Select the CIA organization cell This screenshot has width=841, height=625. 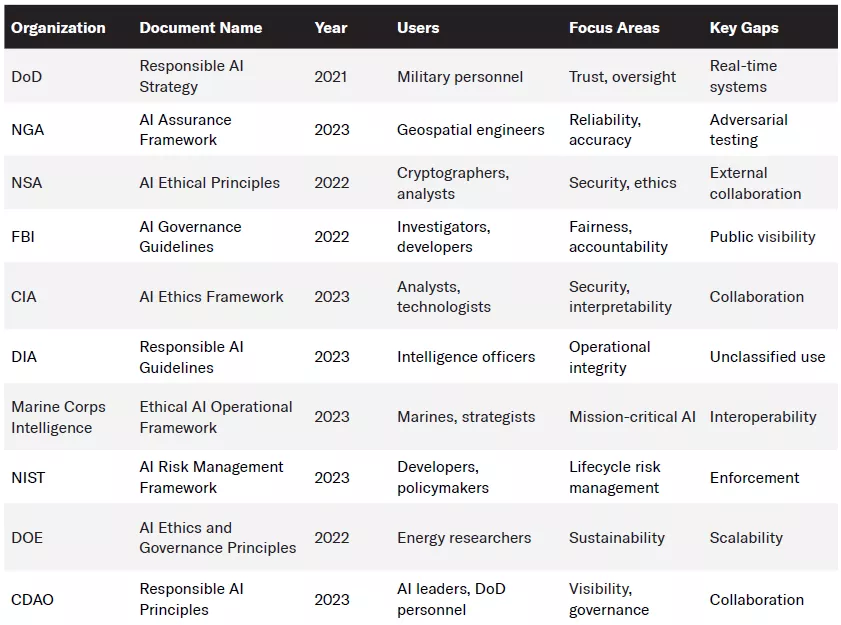tap(24, 297)
